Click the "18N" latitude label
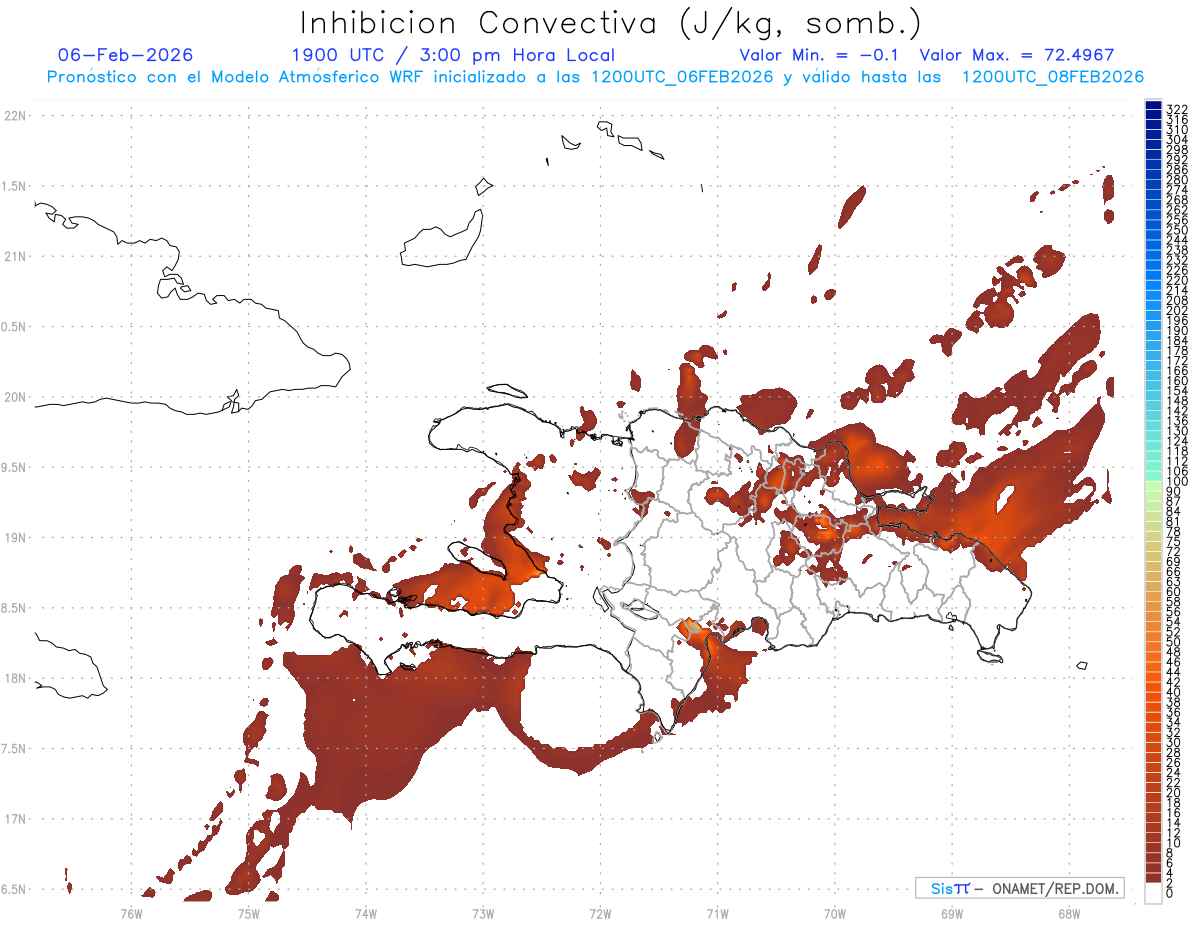The width and height of the screenshot is (1200, 927). (x=15, y=679)
